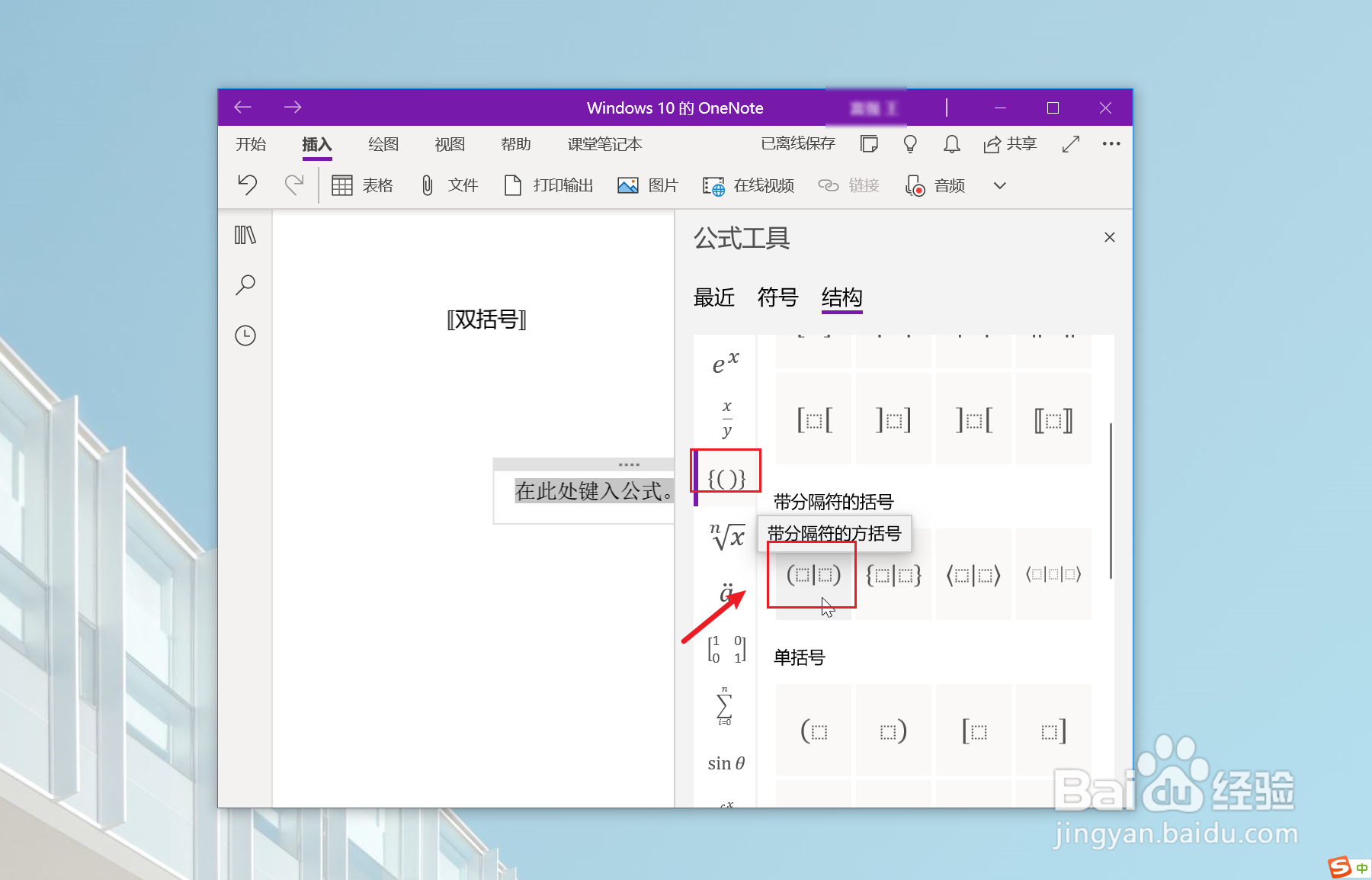This screenshot has height=880, width=1372.
Task: Insert the double square bracket ⟦□⟧ structure
Action: point(1053,419)
